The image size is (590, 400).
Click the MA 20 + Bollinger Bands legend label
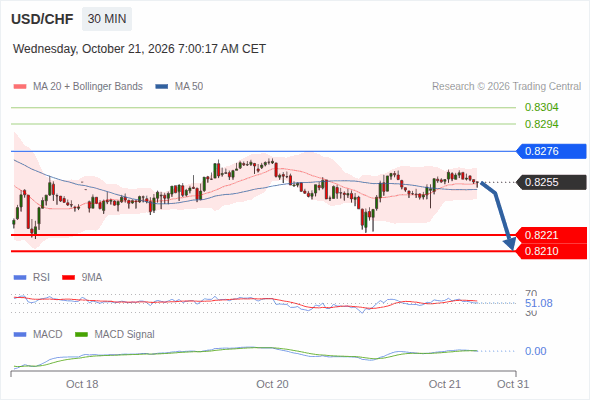(88, 87)
